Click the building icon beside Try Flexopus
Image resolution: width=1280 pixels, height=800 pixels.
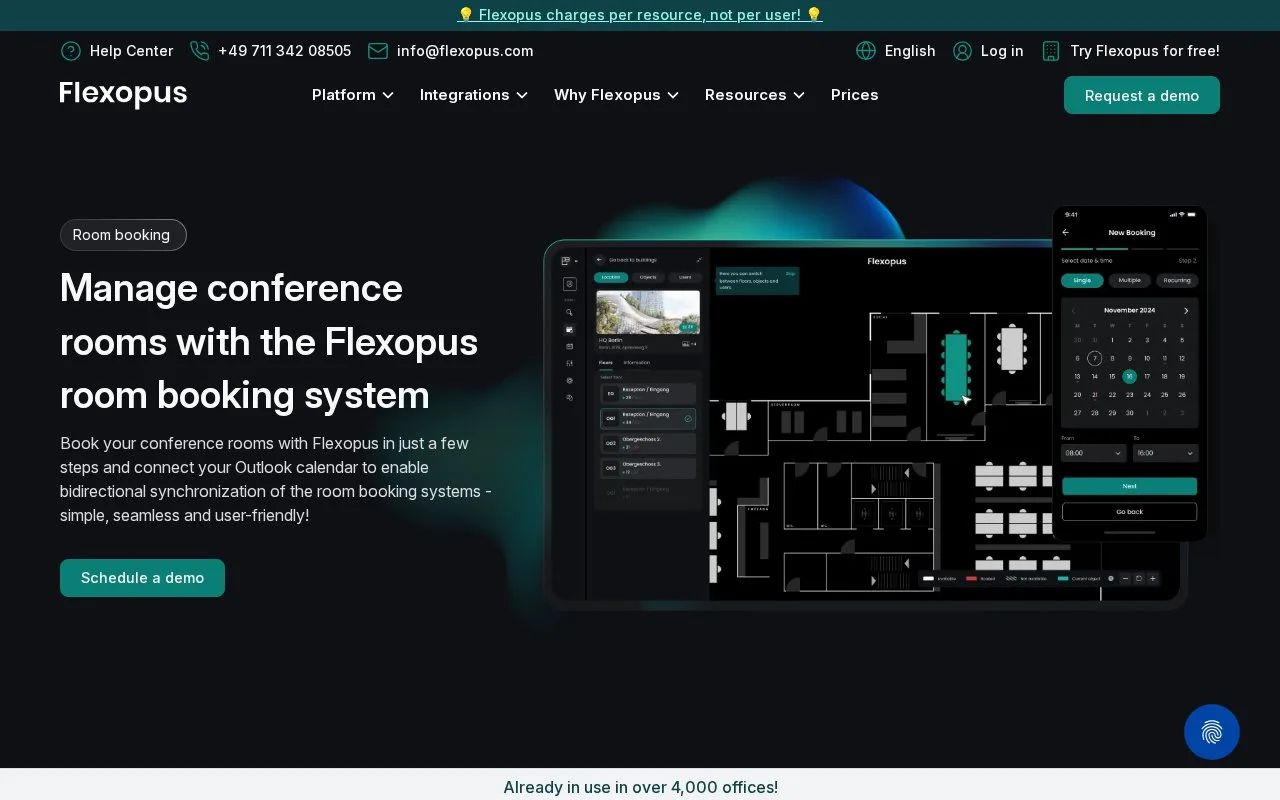point(1051,51)
